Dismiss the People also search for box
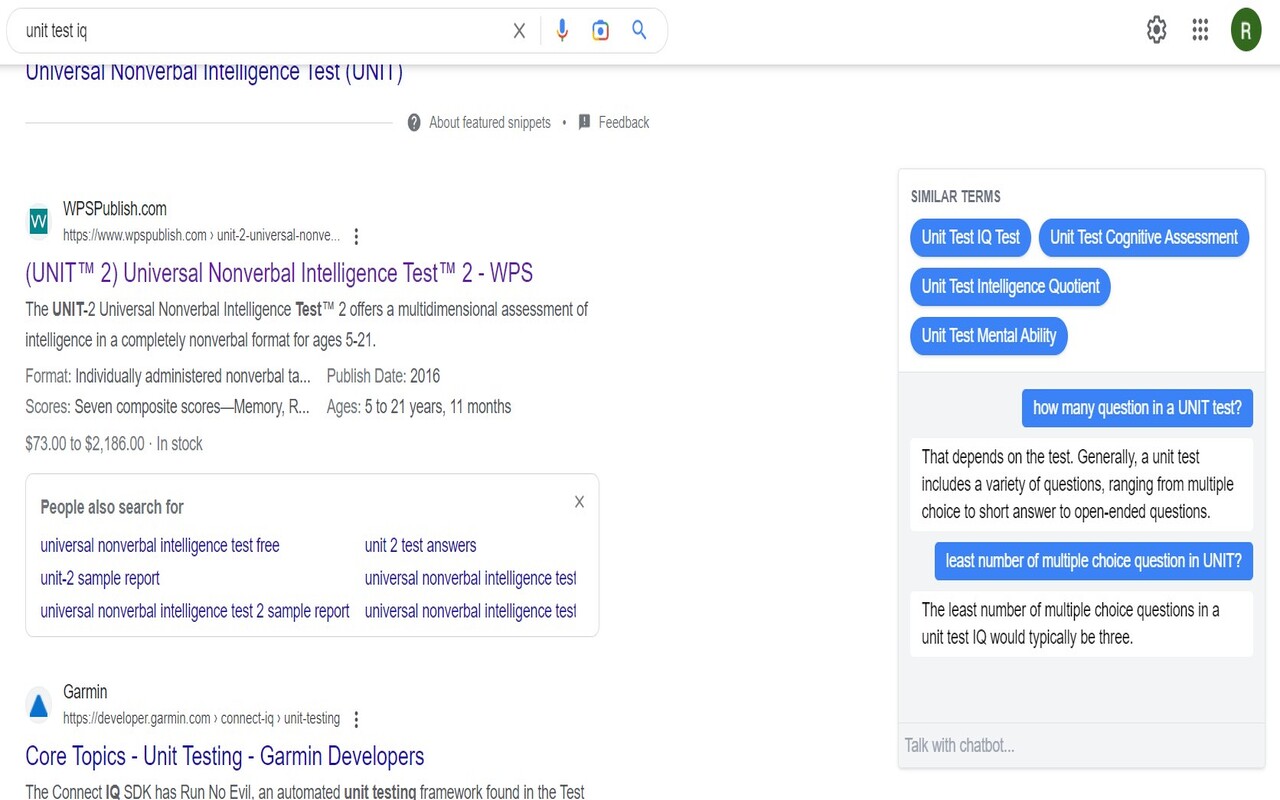Viewport: 1280px width, 800px height. point(579,501)
